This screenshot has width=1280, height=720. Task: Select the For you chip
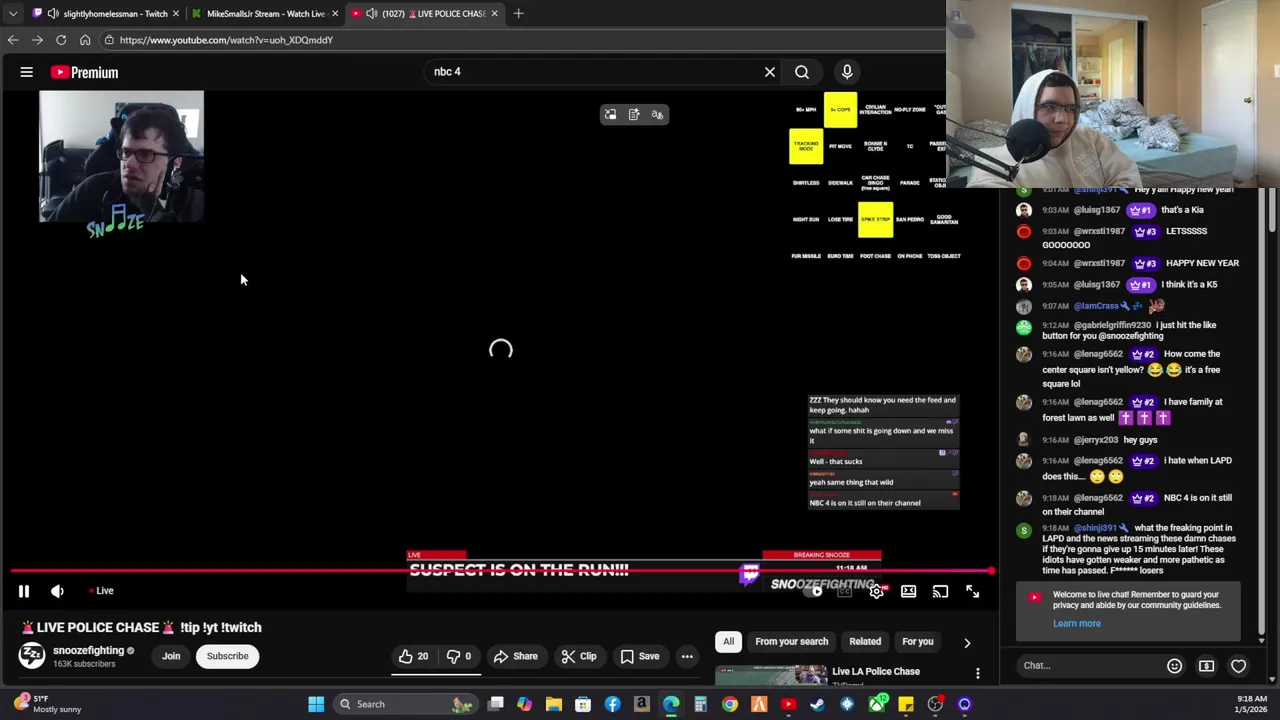click(x=917, y=642)
